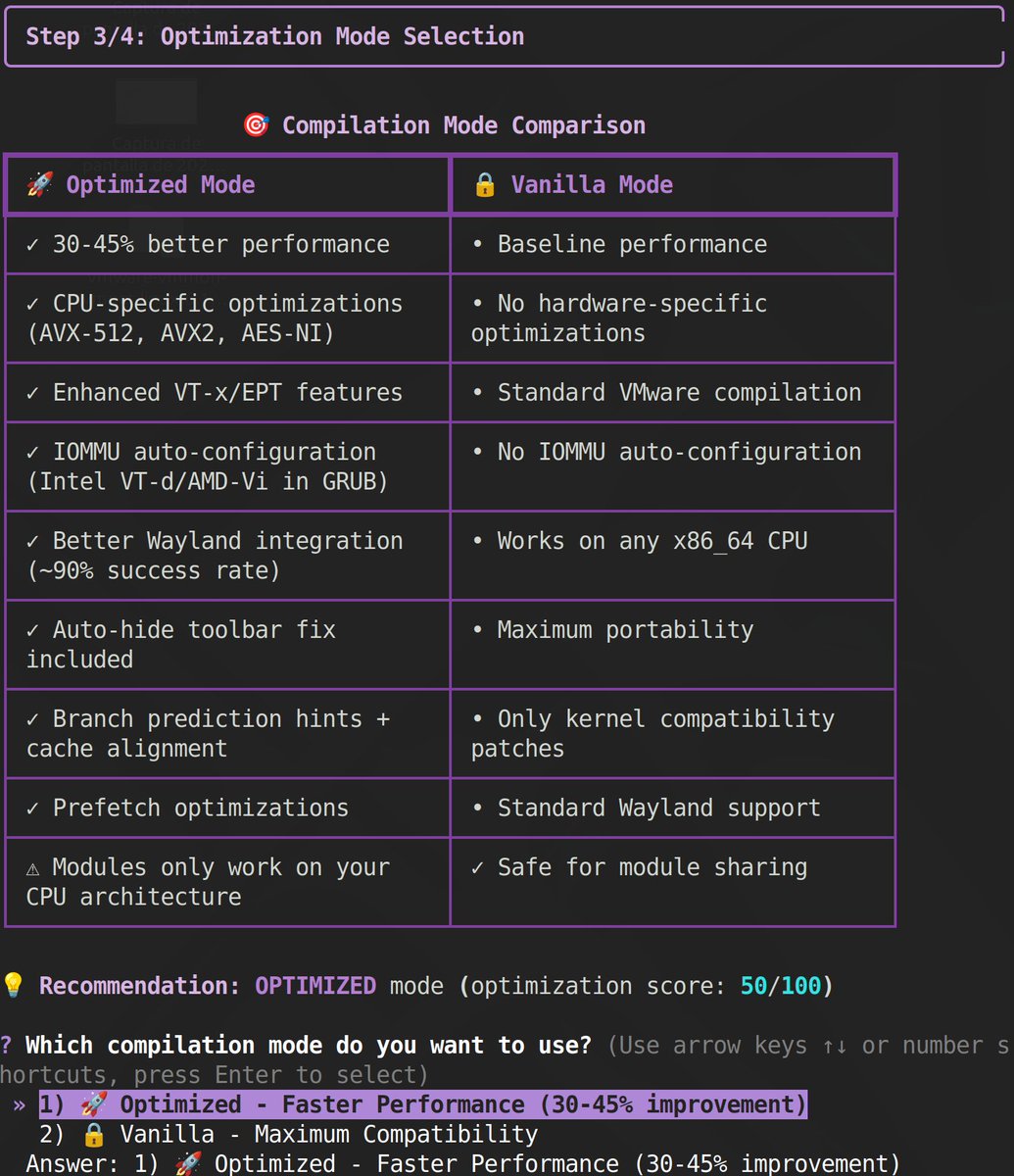Click the Baseline performance cell
Image resolution: width=1014 pixels, height=1176 pixels.
[x=673, y=244]
